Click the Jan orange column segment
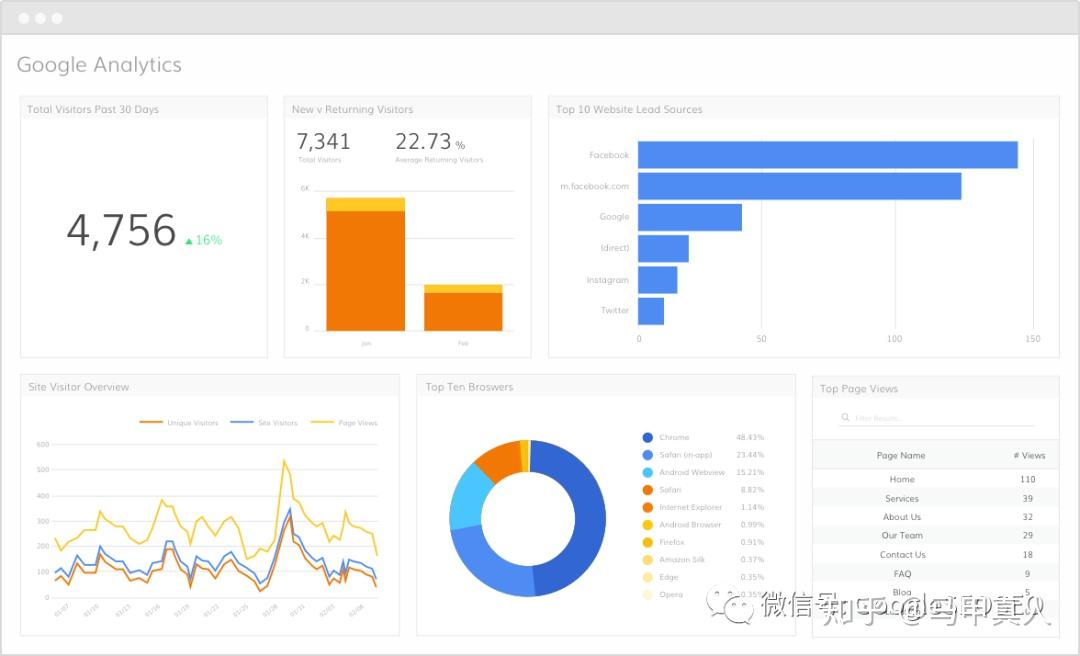The width and height of the screenshot is (1080, 656). (365, 271)
